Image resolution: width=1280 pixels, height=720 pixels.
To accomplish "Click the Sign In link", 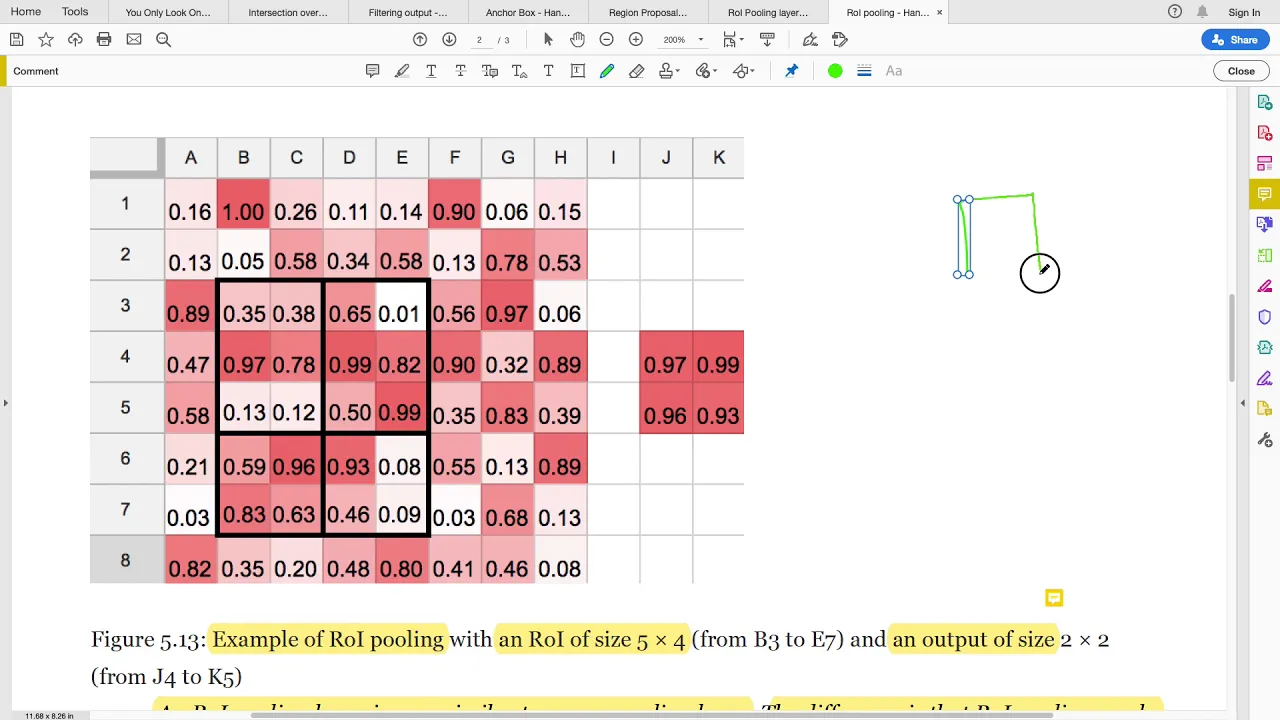I will click(x=1244, y=12).
